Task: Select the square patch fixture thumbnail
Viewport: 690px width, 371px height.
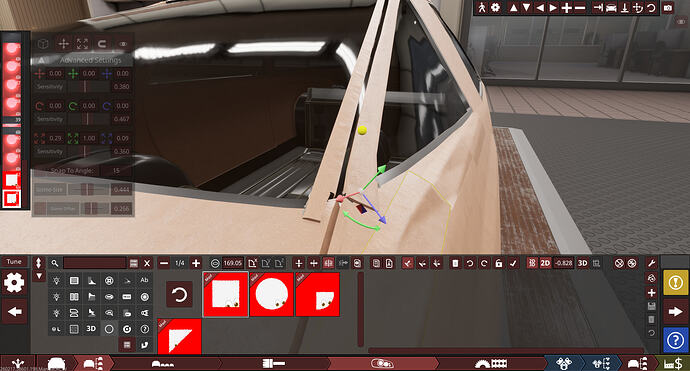Action: click(225, 294)
